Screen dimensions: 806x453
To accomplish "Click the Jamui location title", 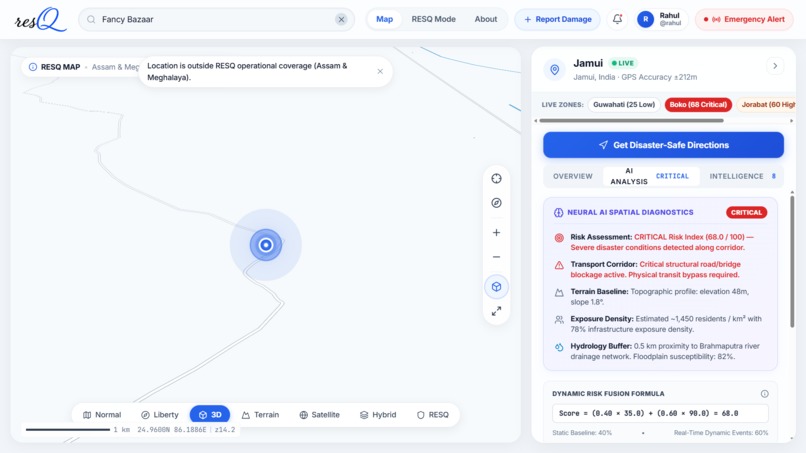I will point(588,63).
